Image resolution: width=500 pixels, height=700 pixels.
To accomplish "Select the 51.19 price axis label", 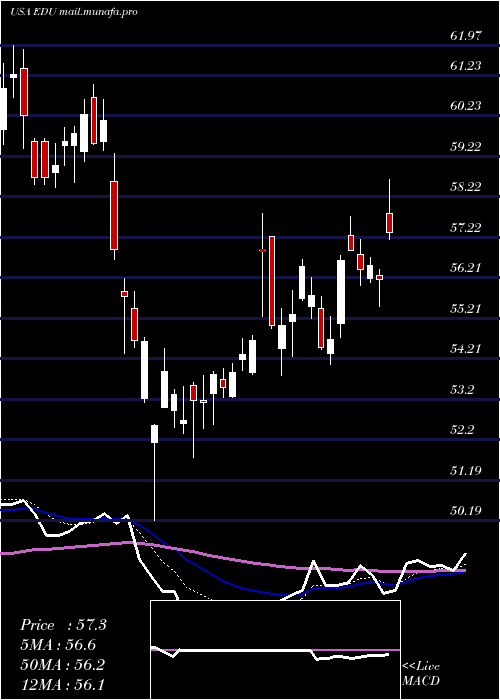I will pyautogui.click(x=466, y=471).
